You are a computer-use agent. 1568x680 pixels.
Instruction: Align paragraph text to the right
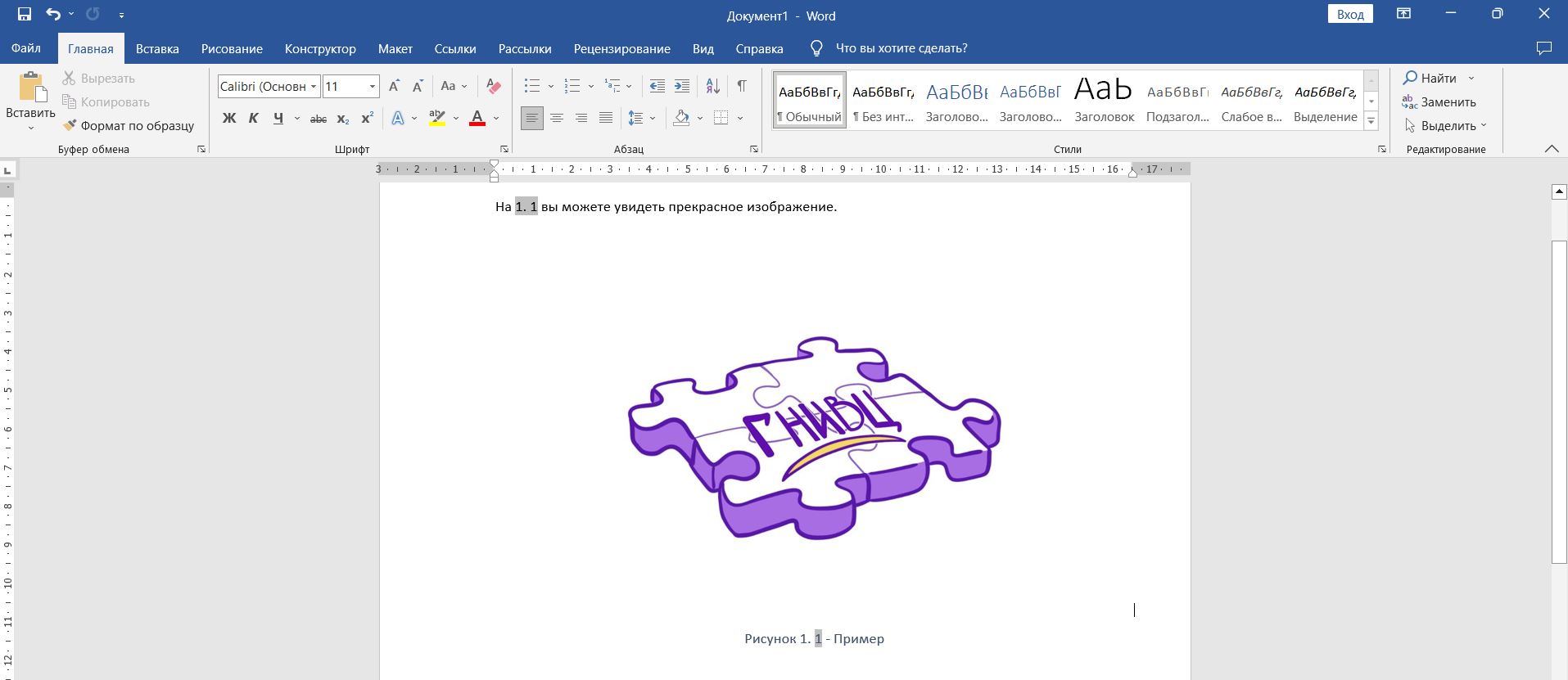(x=581, y=119)
